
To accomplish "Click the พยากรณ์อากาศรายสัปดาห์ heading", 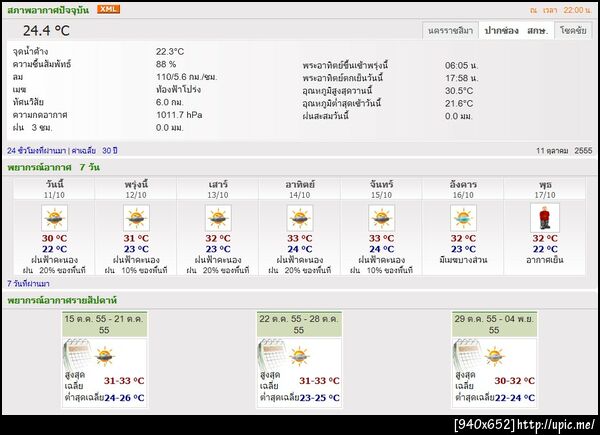I will point(62,301).
